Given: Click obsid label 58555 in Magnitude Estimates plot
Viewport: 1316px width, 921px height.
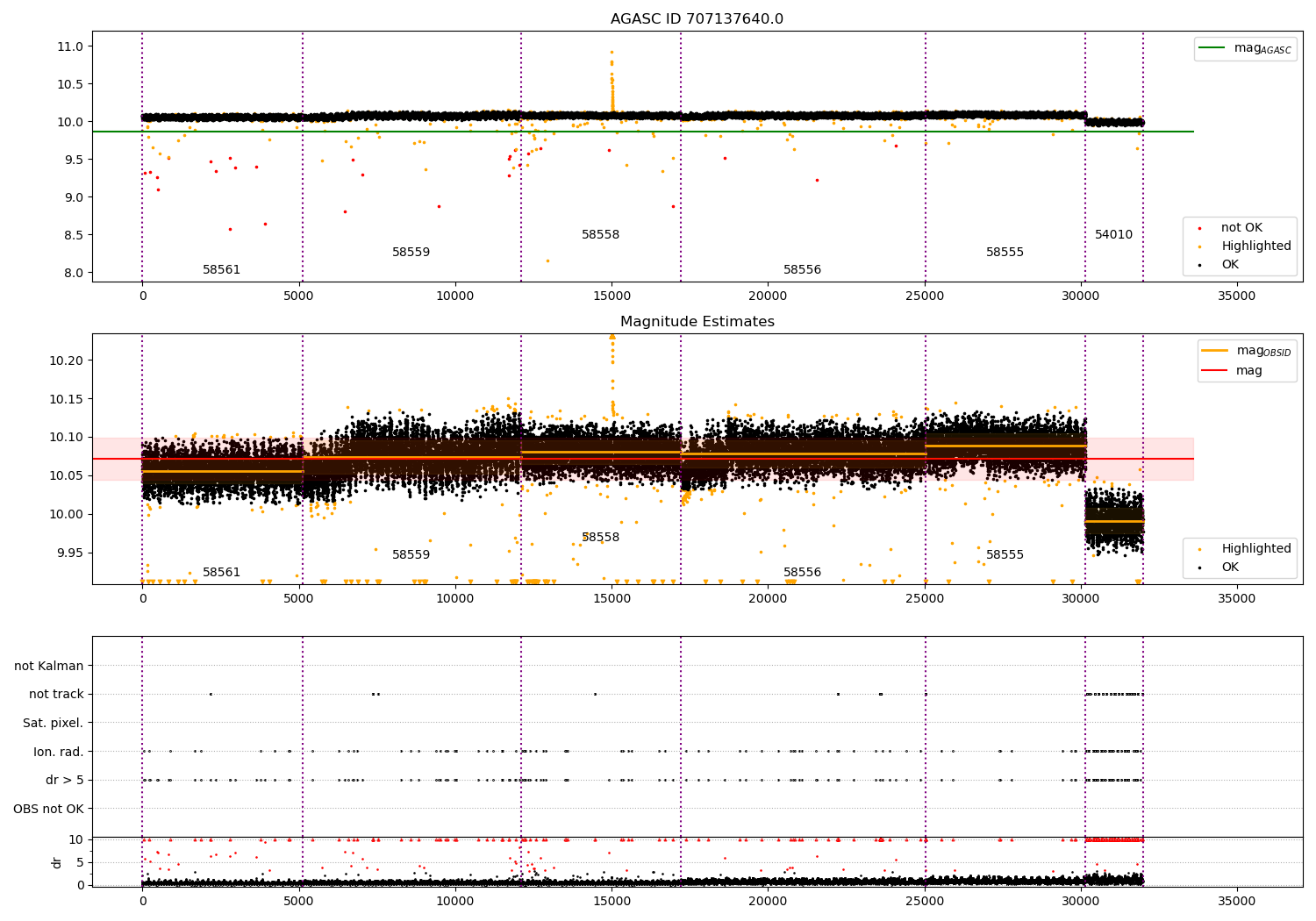Looking at the screenshot, I should 1005,555.
